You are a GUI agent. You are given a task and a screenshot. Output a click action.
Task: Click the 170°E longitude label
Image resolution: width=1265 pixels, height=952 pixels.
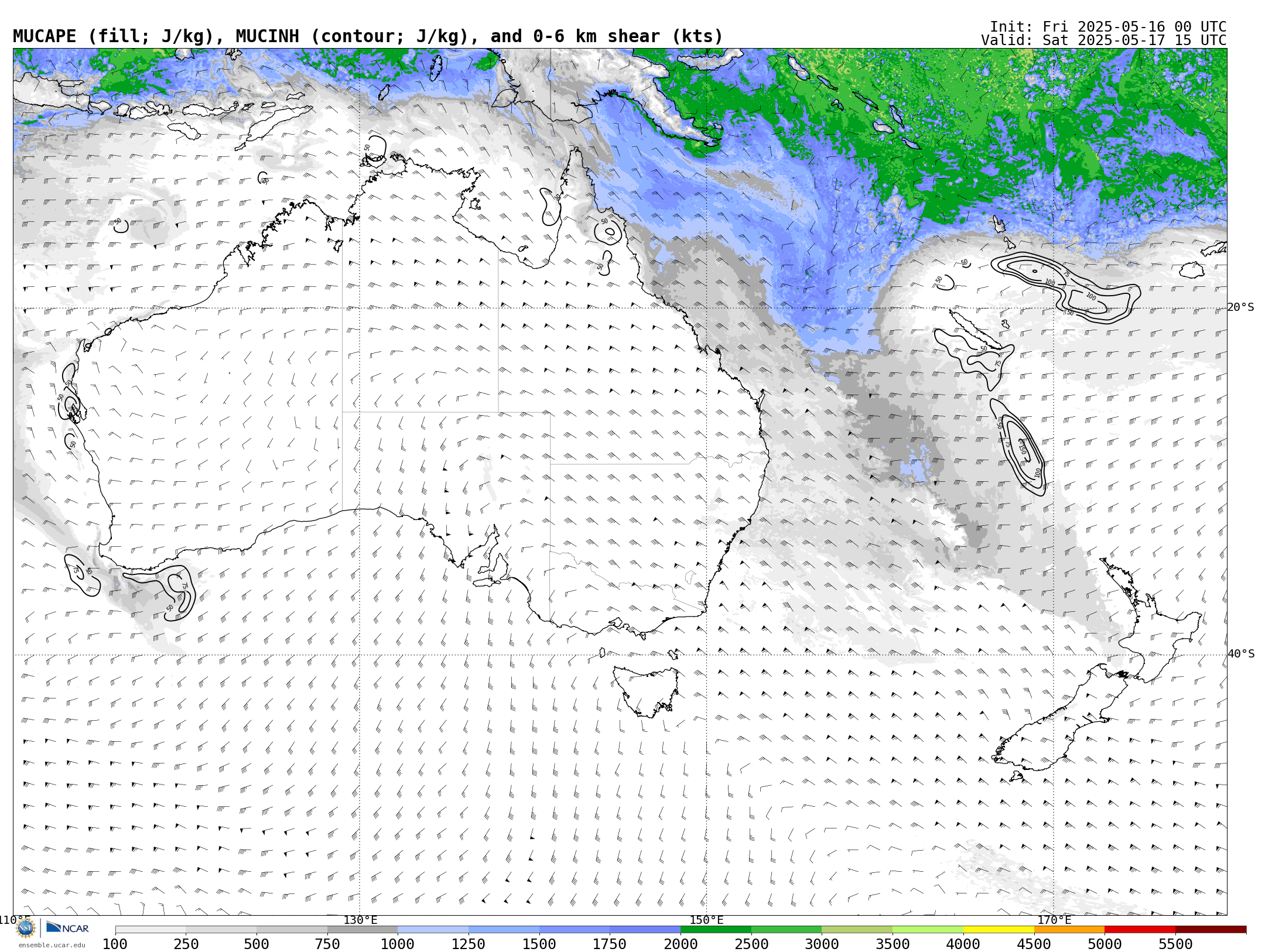click(x=1054, y=920)
